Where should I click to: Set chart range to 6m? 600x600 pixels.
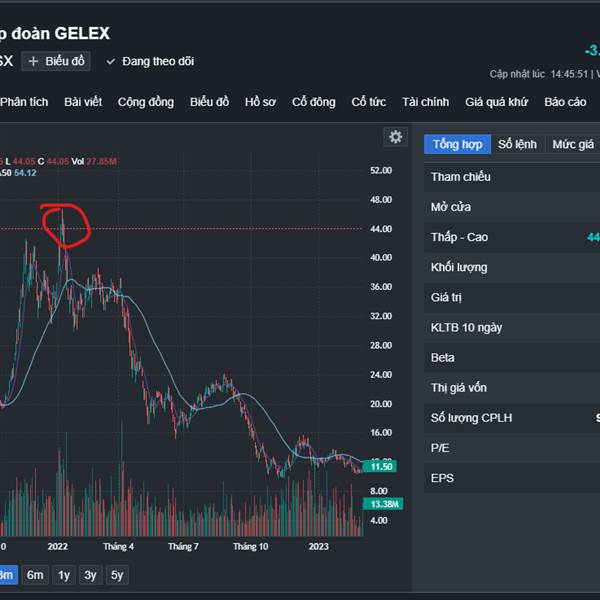point(35,575)
